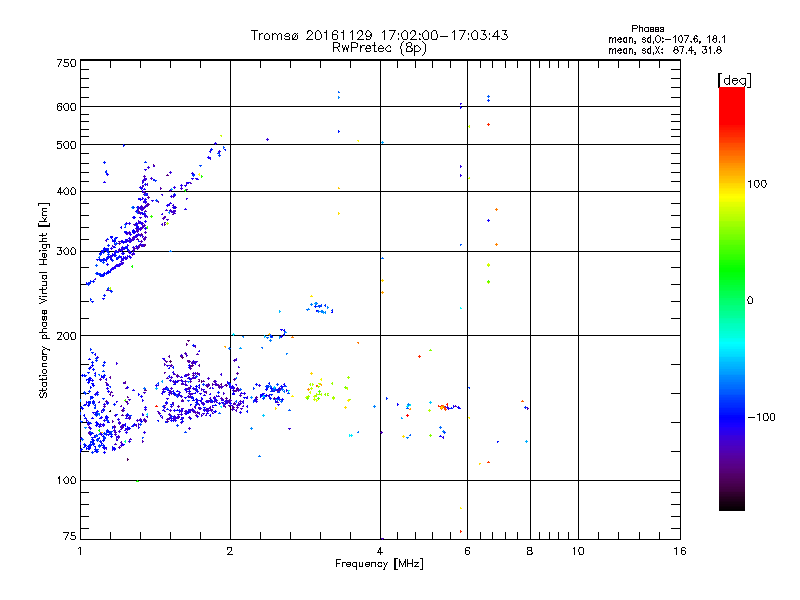Click the y-axis '750' tick label
800x600 pixels.
click(x=66, y=63)
